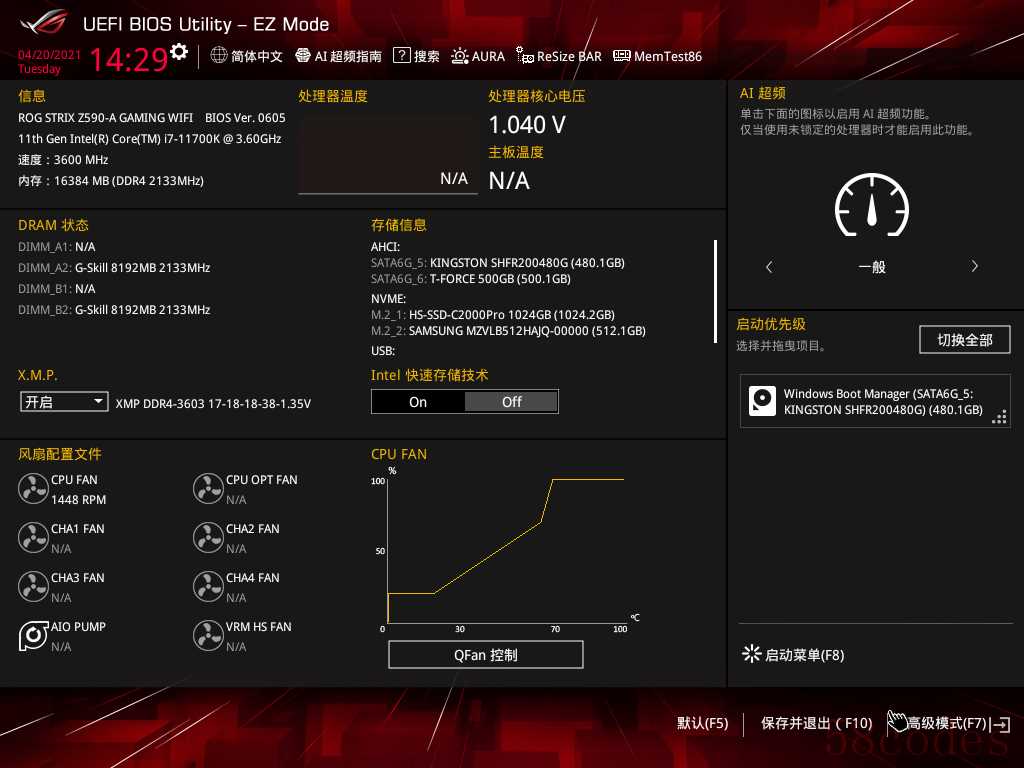The image size is (1024, 768).
Task: Open the 搜索 search function
Action: (417, 56)
